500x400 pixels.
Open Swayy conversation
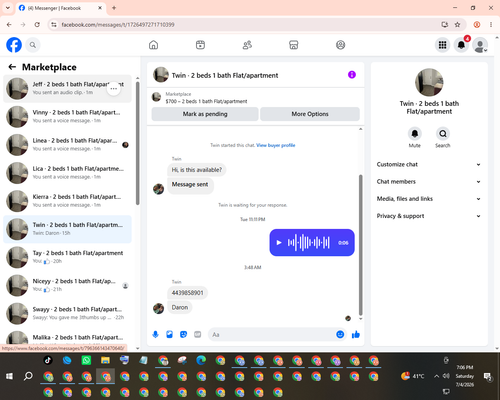point(67,314)
